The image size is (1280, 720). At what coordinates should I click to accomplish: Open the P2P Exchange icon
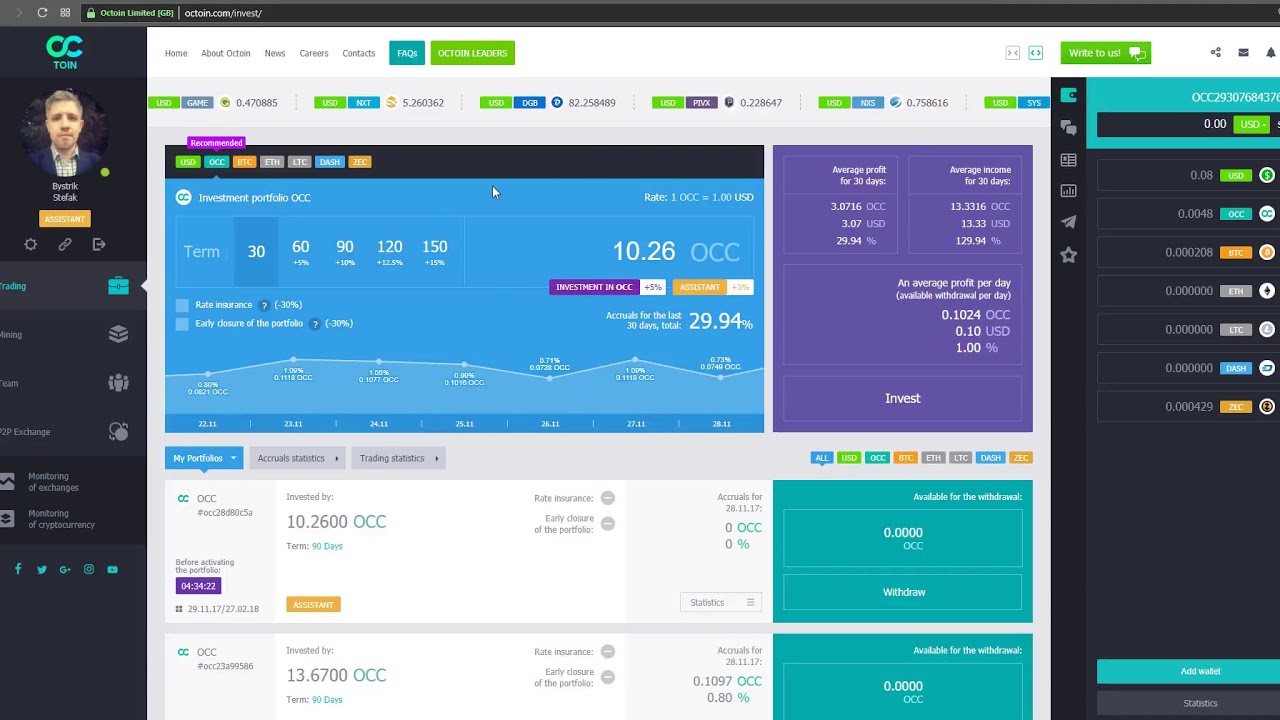(118, 431)
